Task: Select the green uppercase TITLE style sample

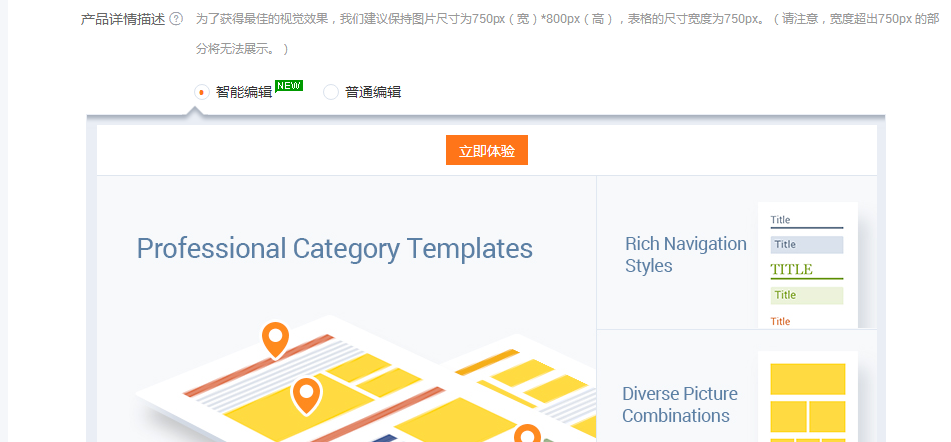Action: (806, 270)
